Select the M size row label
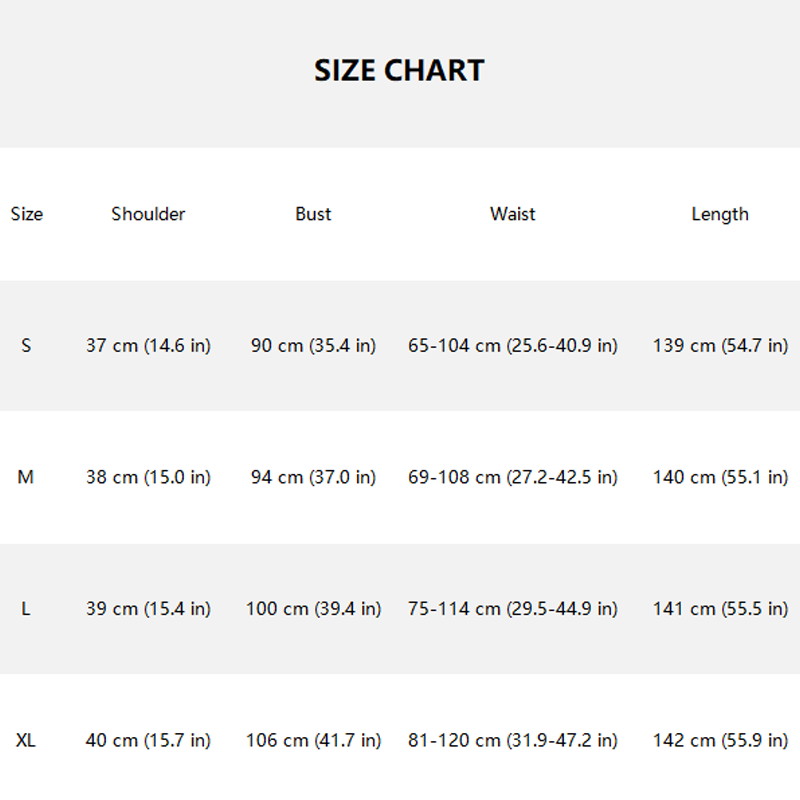Screen dimensions: 800x800 coord(26,478)
